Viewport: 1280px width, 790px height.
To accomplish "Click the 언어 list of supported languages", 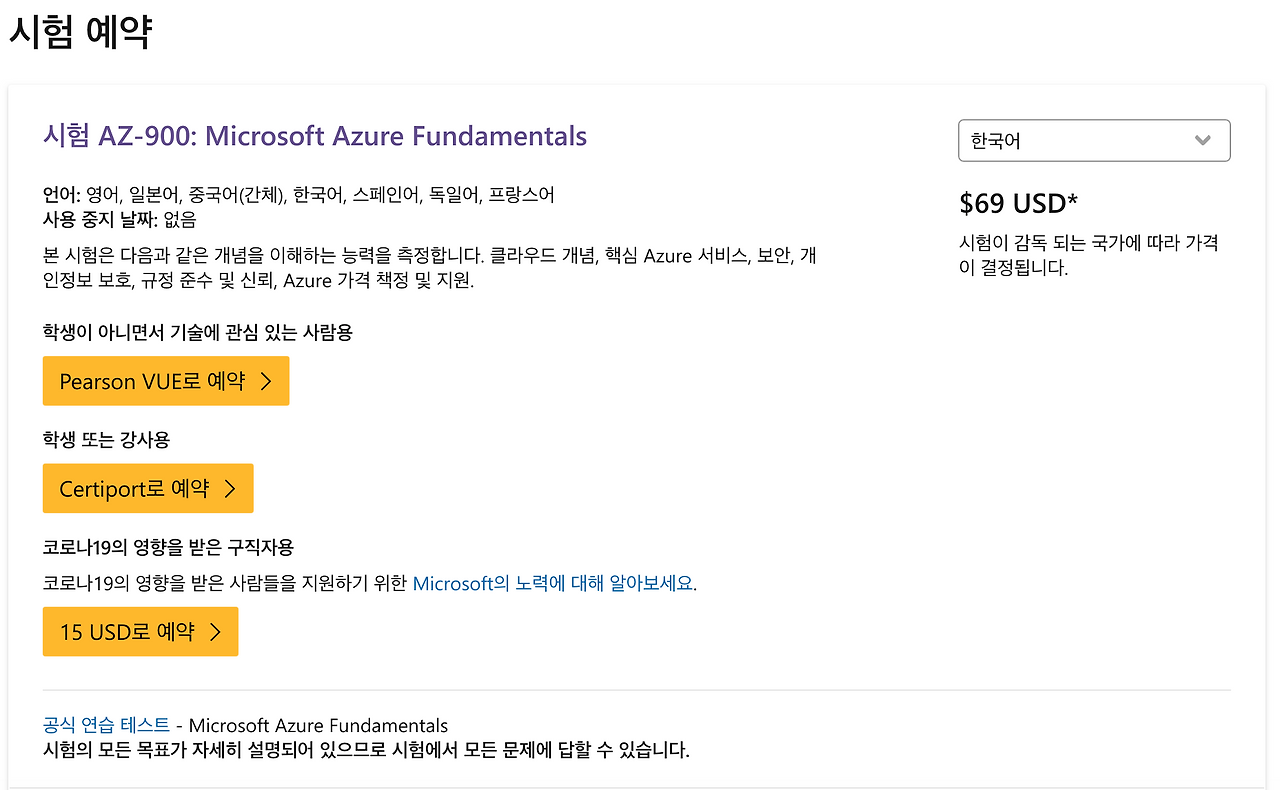I will (299, 194).
